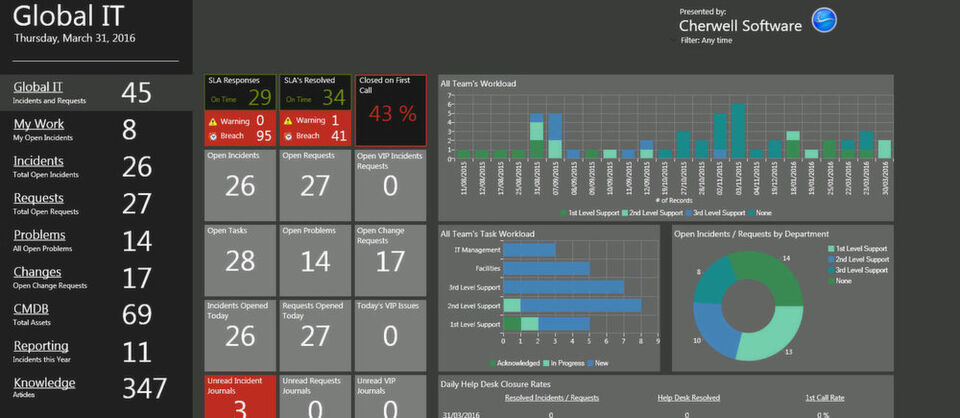Screen dimensions: 960x418
Task: Open the Unread VIP Journals tile
Action: tap(391, 397)
